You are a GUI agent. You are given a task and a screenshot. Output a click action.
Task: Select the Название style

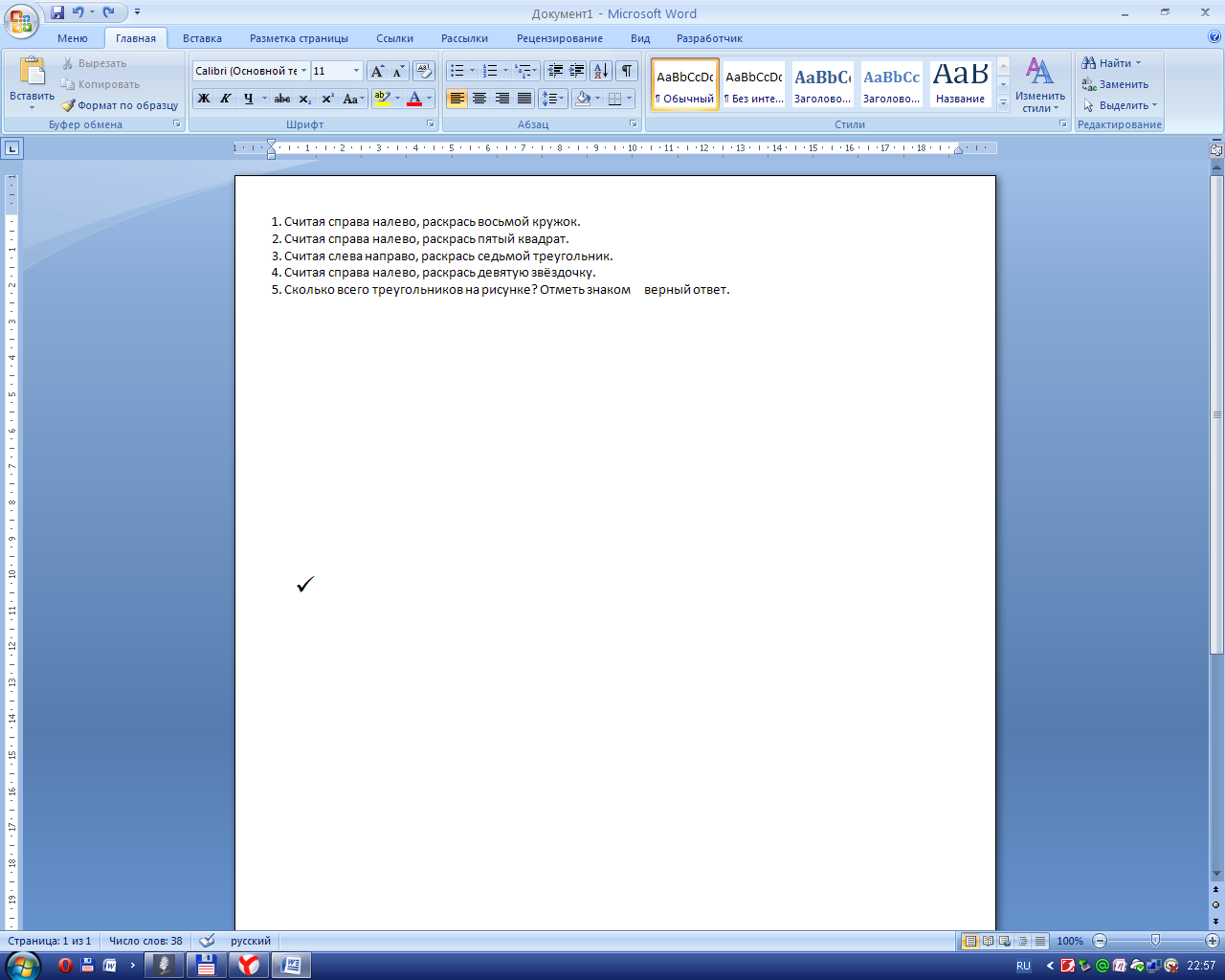coord(961,84)
